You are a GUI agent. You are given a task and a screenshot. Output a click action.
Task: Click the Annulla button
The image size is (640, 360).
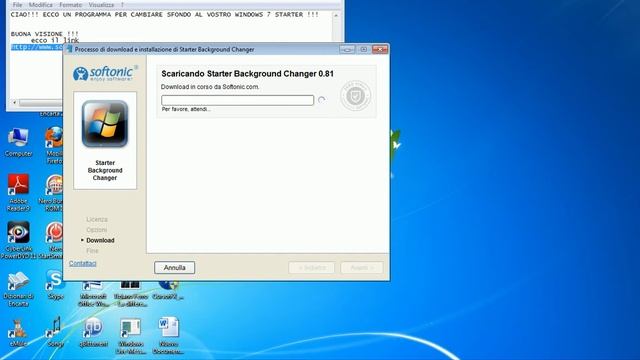click(x=175, y=268)
